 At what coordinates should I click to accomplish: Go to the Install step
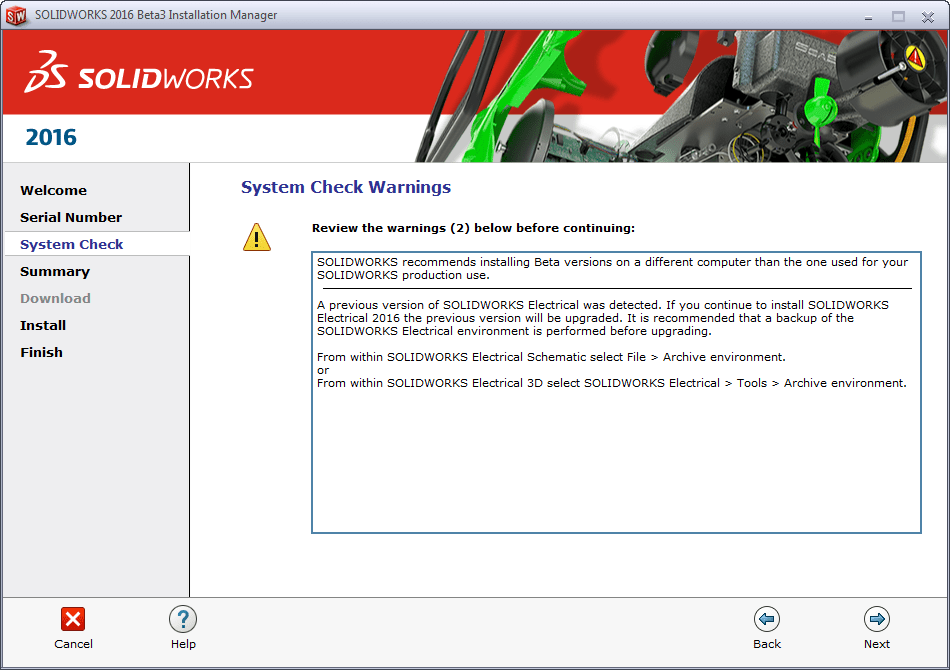point(43,325)
